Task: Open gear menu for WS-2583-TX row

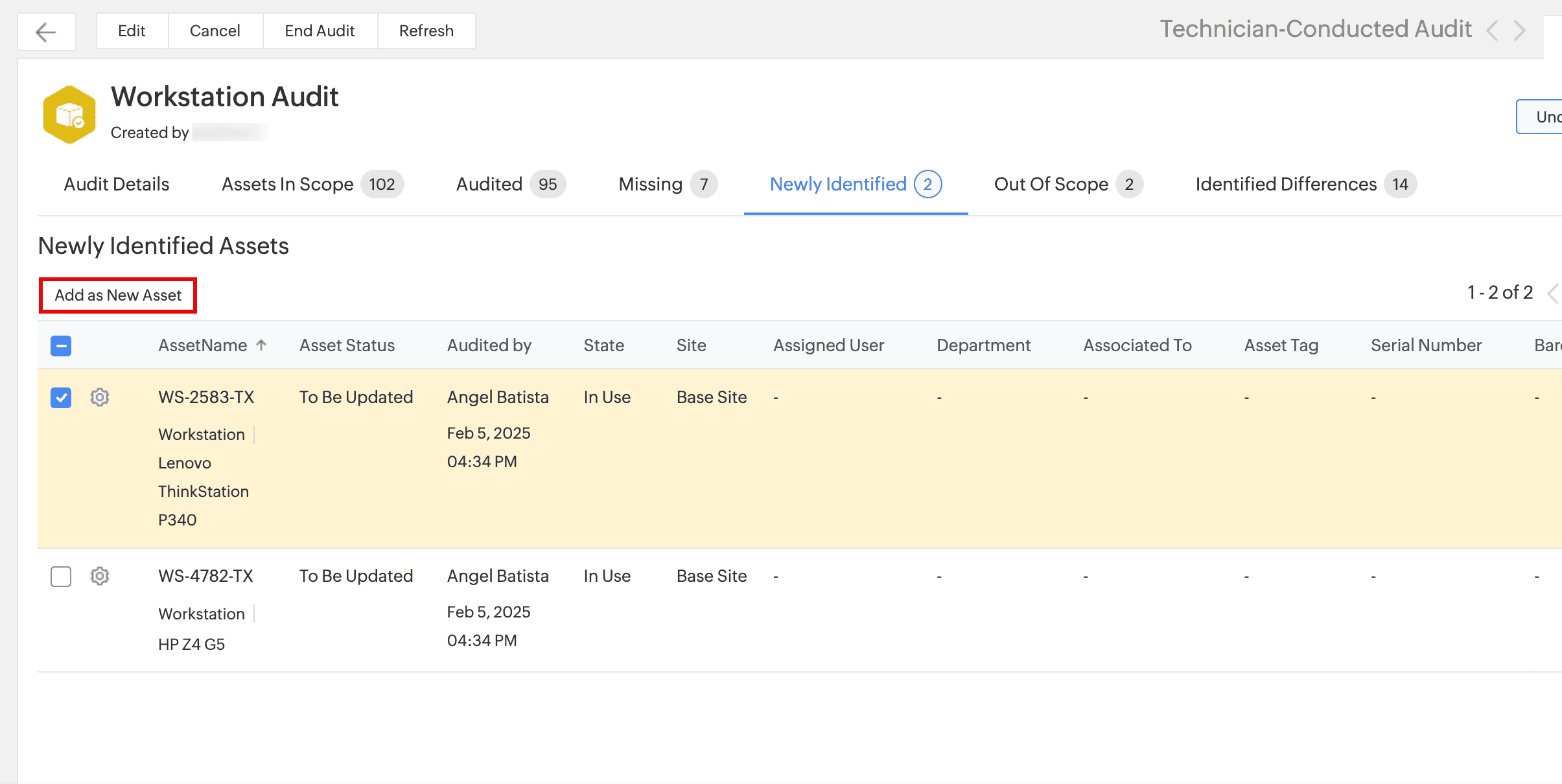Action: pyautogui.click(x=99, y=397)
